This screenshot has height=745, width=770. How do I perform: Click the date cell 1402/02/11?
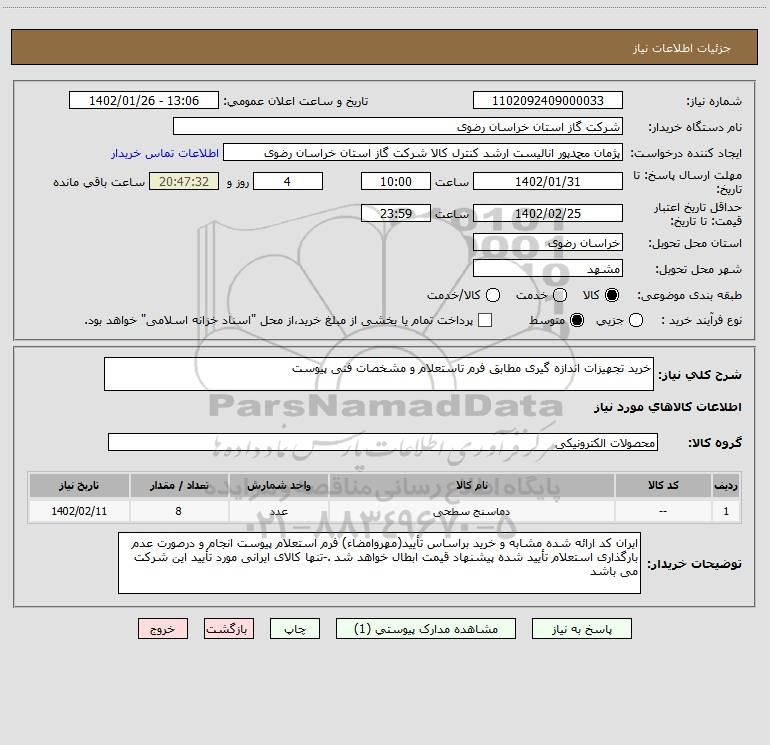[x=79, y=511]
